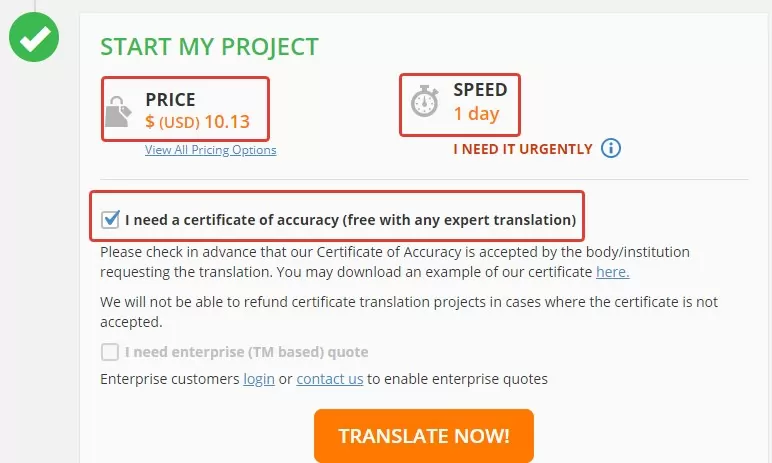Viewport: 772px width, 463px height.
Task: Click the PRICE heading label
Action: pyautogui.click(x=170, y=99)
